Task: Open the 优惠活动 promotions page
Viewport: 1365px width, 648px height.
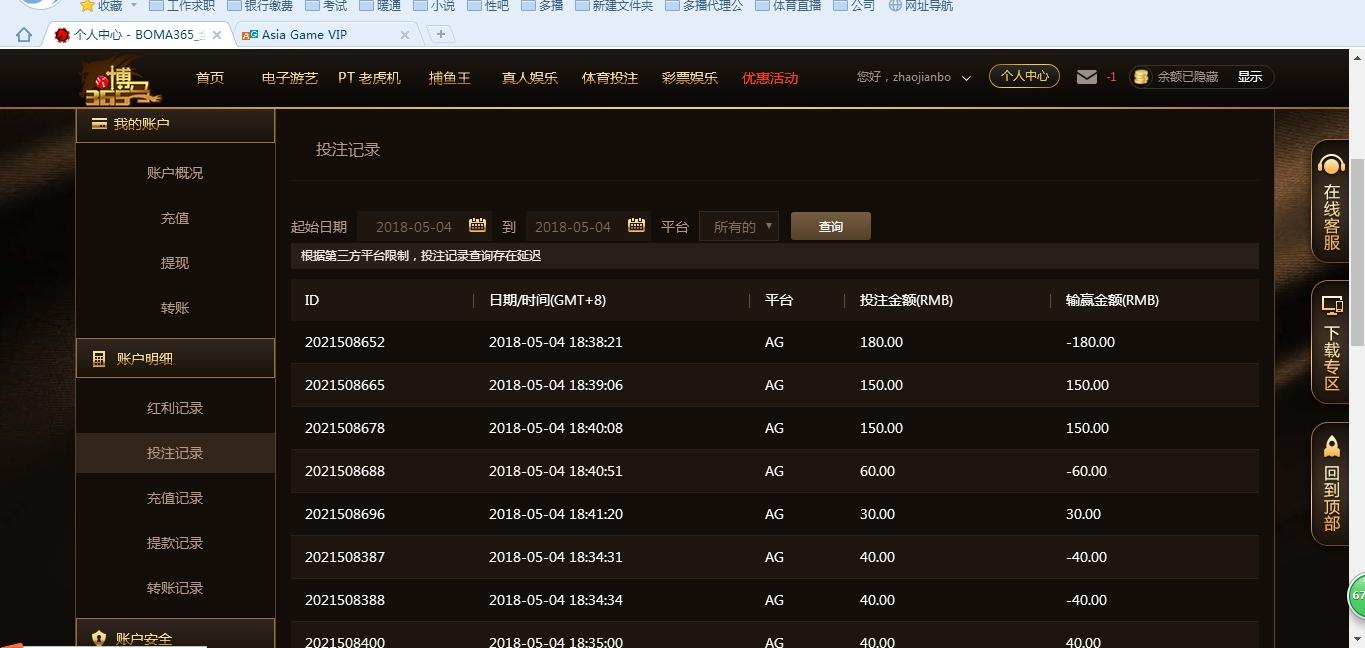Action: point(770,77)
